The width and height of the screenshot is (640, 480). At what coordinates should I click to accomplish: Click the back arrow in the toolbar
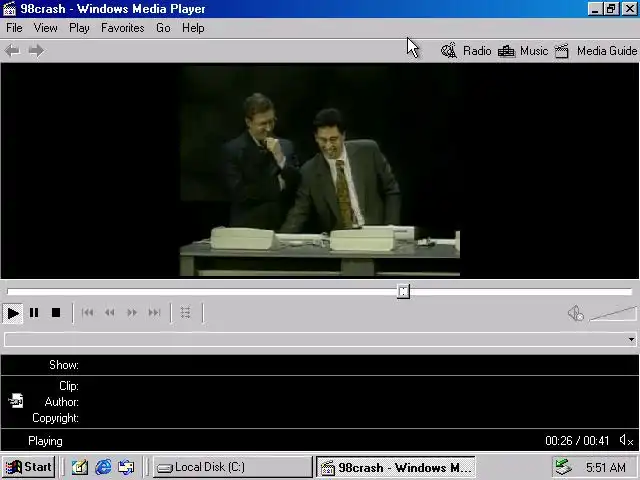click(x=12, y=51)
